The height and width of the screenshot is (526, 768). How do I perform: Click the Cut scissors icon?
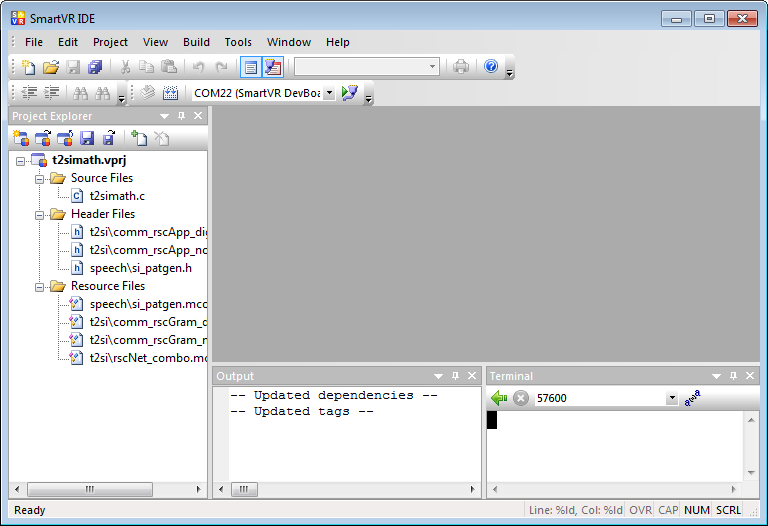click(125, 67)
